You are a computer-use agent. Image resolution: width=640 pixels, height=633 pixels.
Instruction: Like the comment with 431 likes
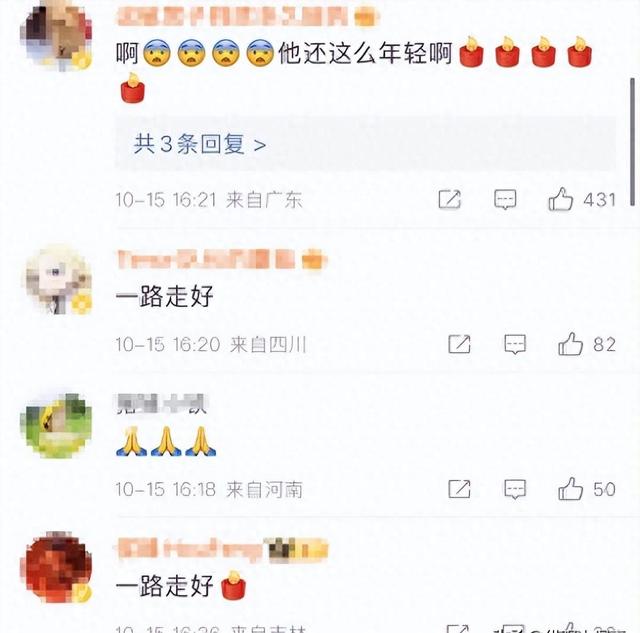pyautogui.click(x=561, y=199)
